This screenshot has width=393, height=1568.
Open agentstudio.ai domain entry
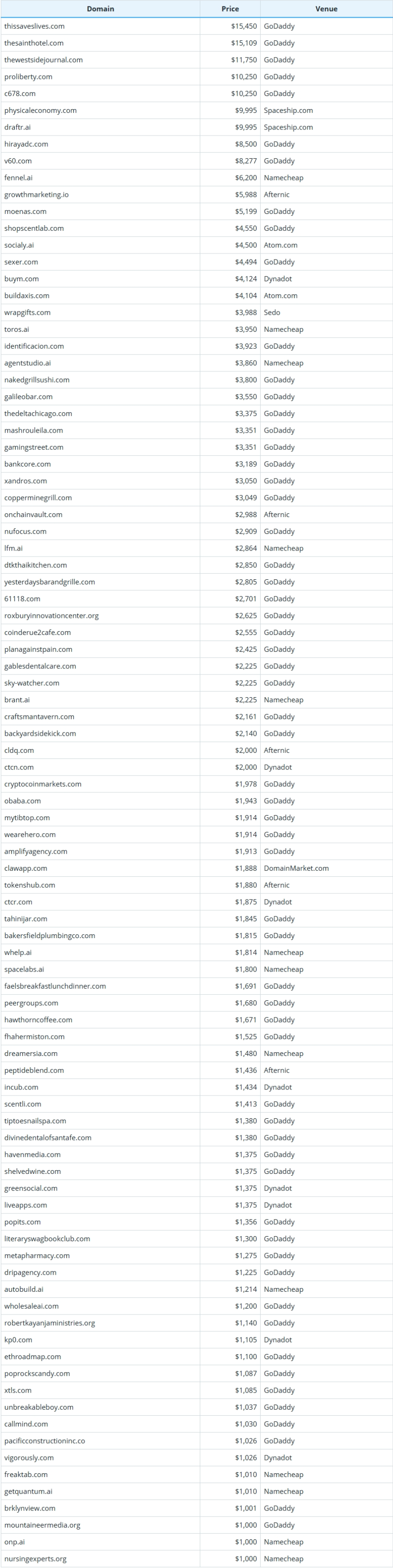click(27, 363)
